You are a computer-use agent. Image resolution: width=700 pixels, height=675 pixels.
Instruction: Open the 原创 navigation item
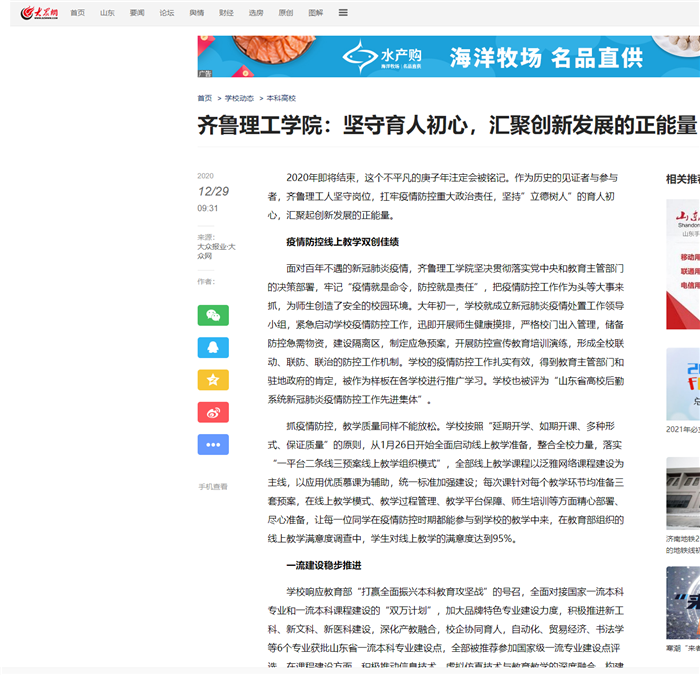click(x=286, y=13)
